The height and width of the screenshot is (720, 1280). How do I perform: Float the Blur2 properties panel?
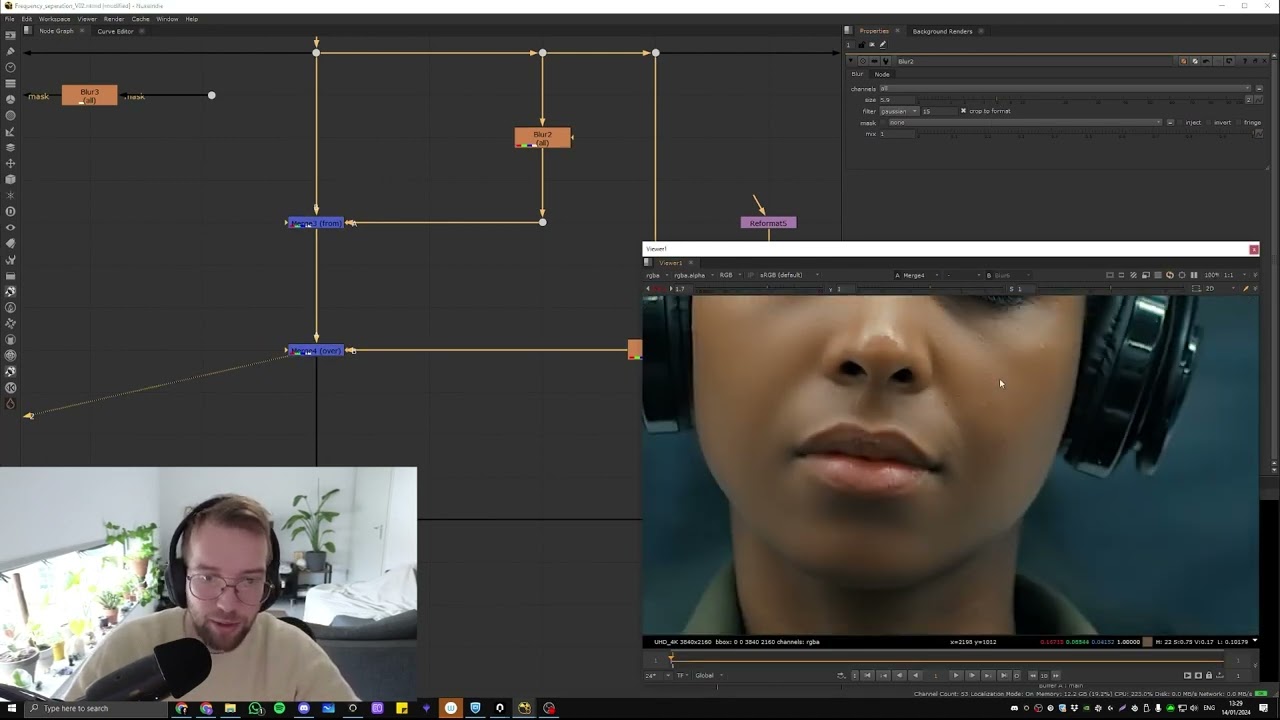(x=1255, y=61)
